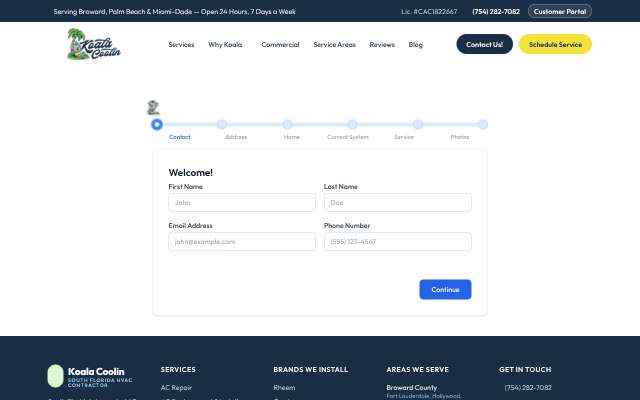
Task: Open the Service Areas nav item
Action: (x=335, y=44)
